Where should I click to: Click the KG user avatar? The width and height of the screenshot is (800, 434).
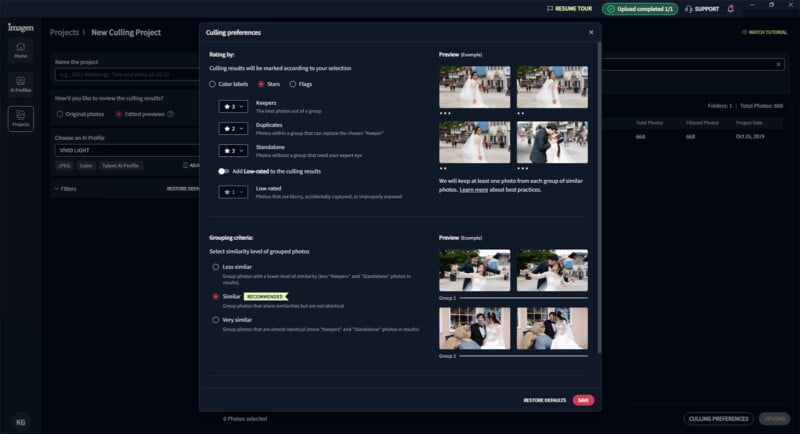(x=21, y=422)
